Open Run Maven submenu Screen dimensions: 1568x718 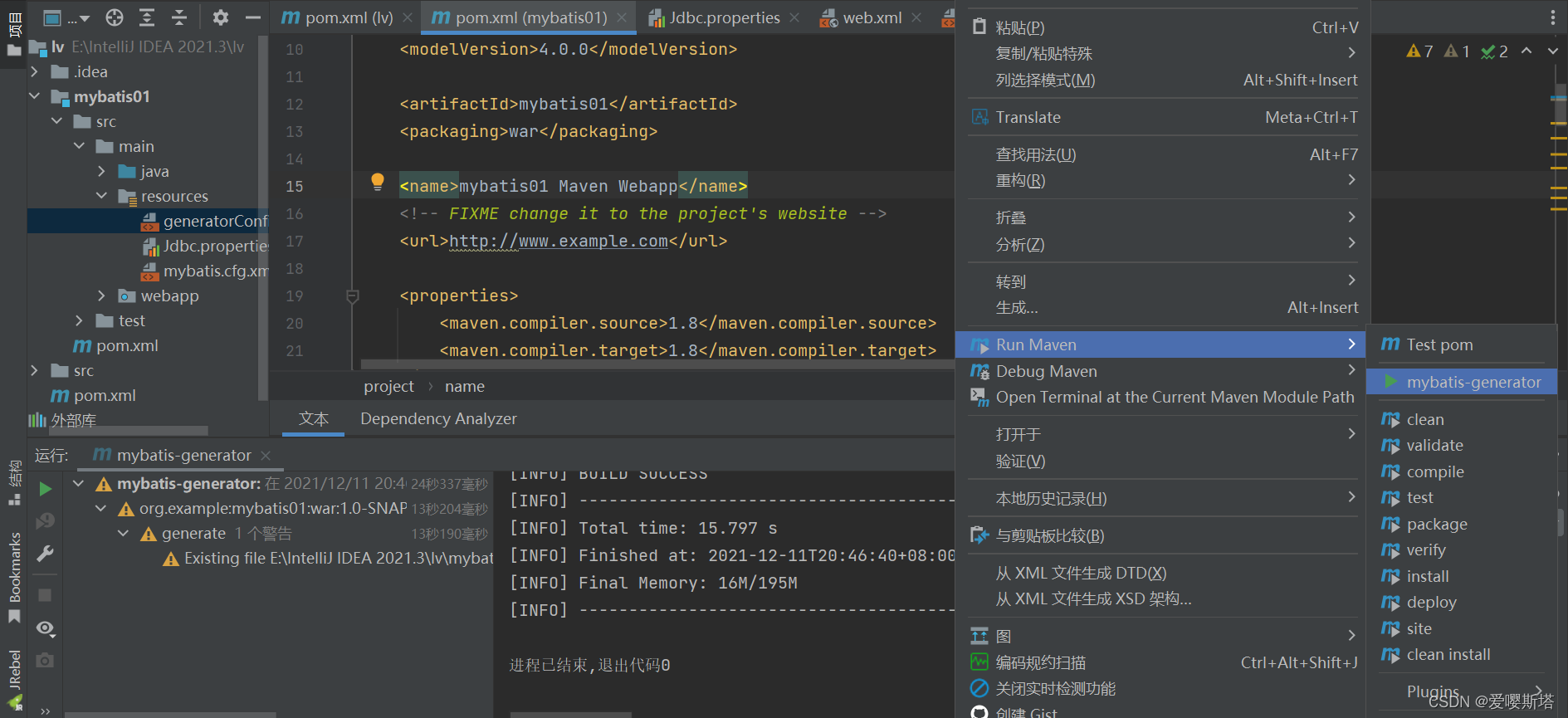[x=1160, y=344]
